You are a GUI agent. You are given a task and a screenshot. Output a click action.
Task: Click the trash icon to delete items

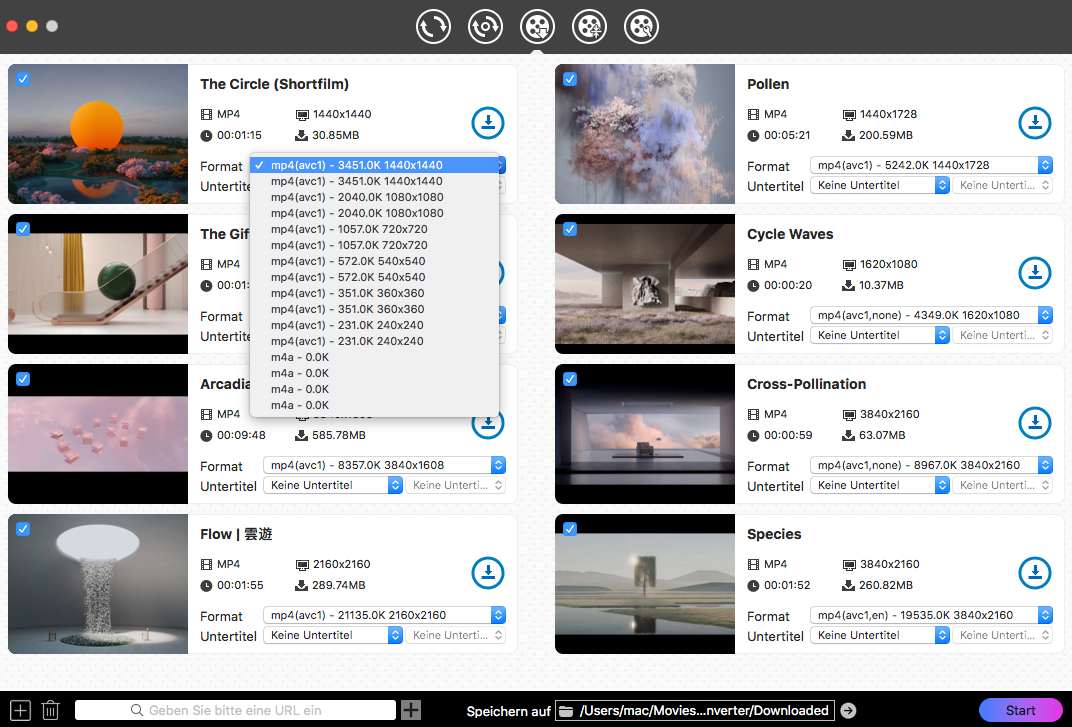pos(51,710)
